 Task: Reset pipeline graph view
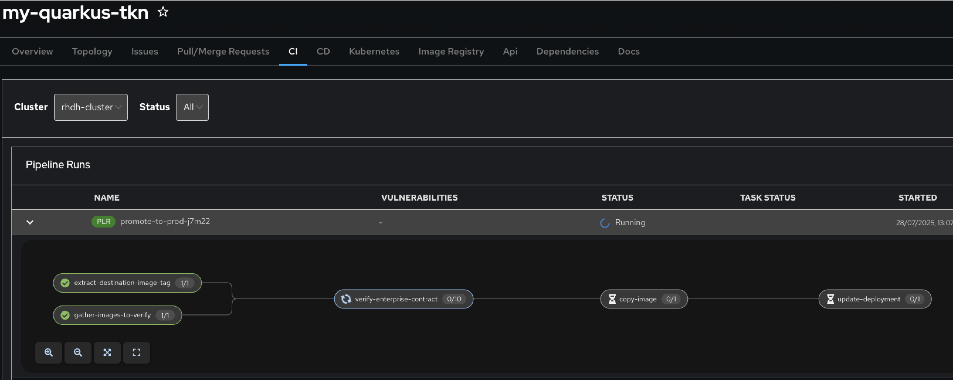(136, 353)
